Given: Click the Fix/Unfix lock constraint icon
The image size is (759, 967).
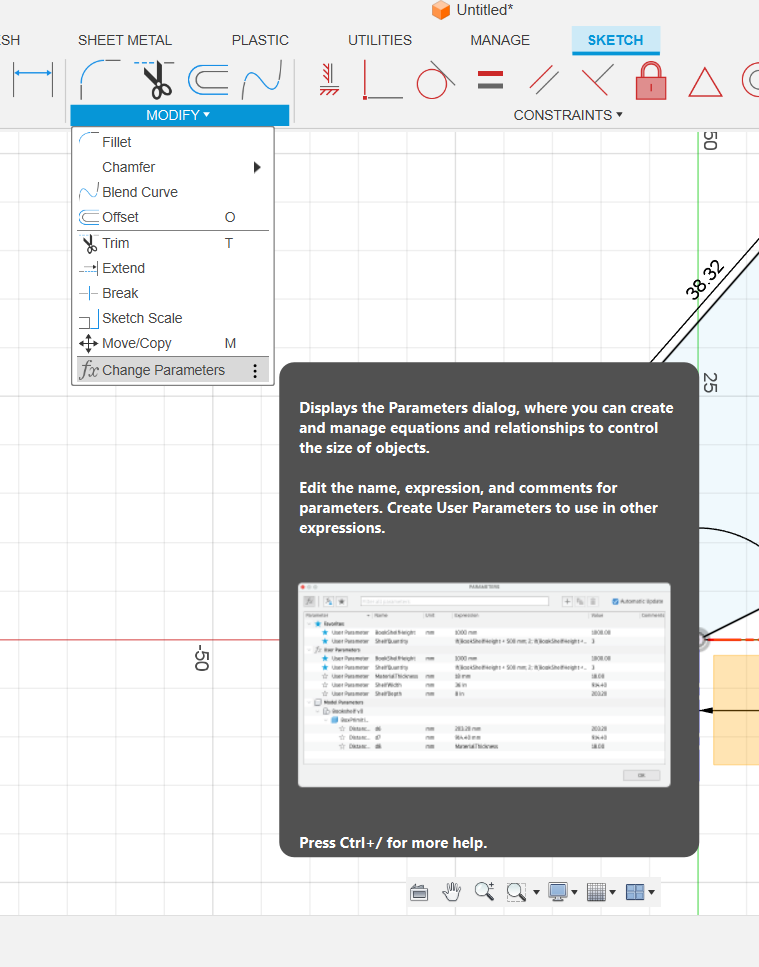Looking at the screenshot, I should (x=651, y=80).
